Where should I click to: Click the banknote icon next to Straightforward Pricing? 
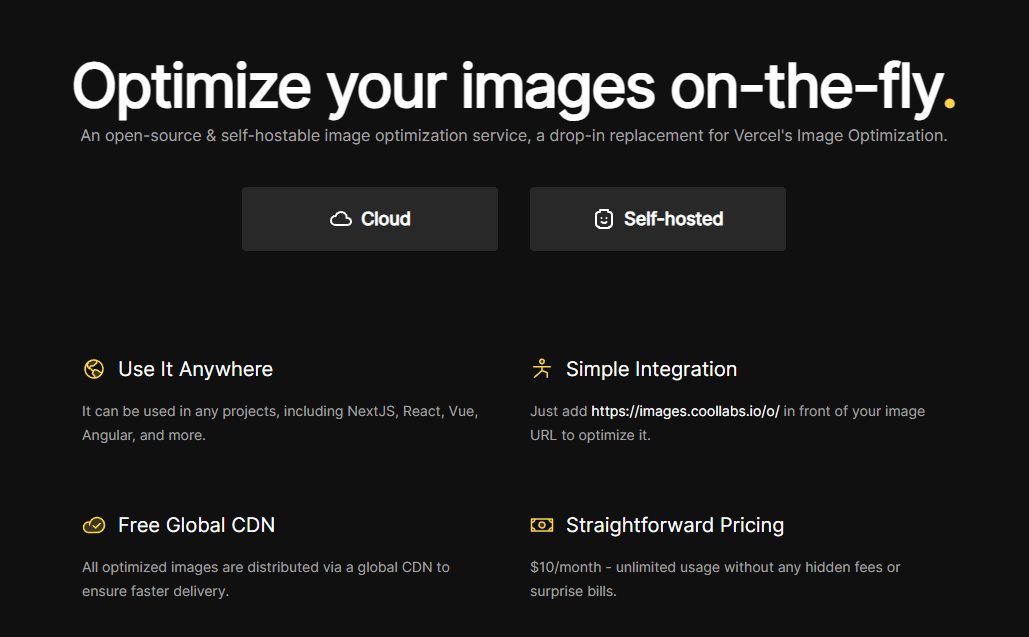coord(541,524)
